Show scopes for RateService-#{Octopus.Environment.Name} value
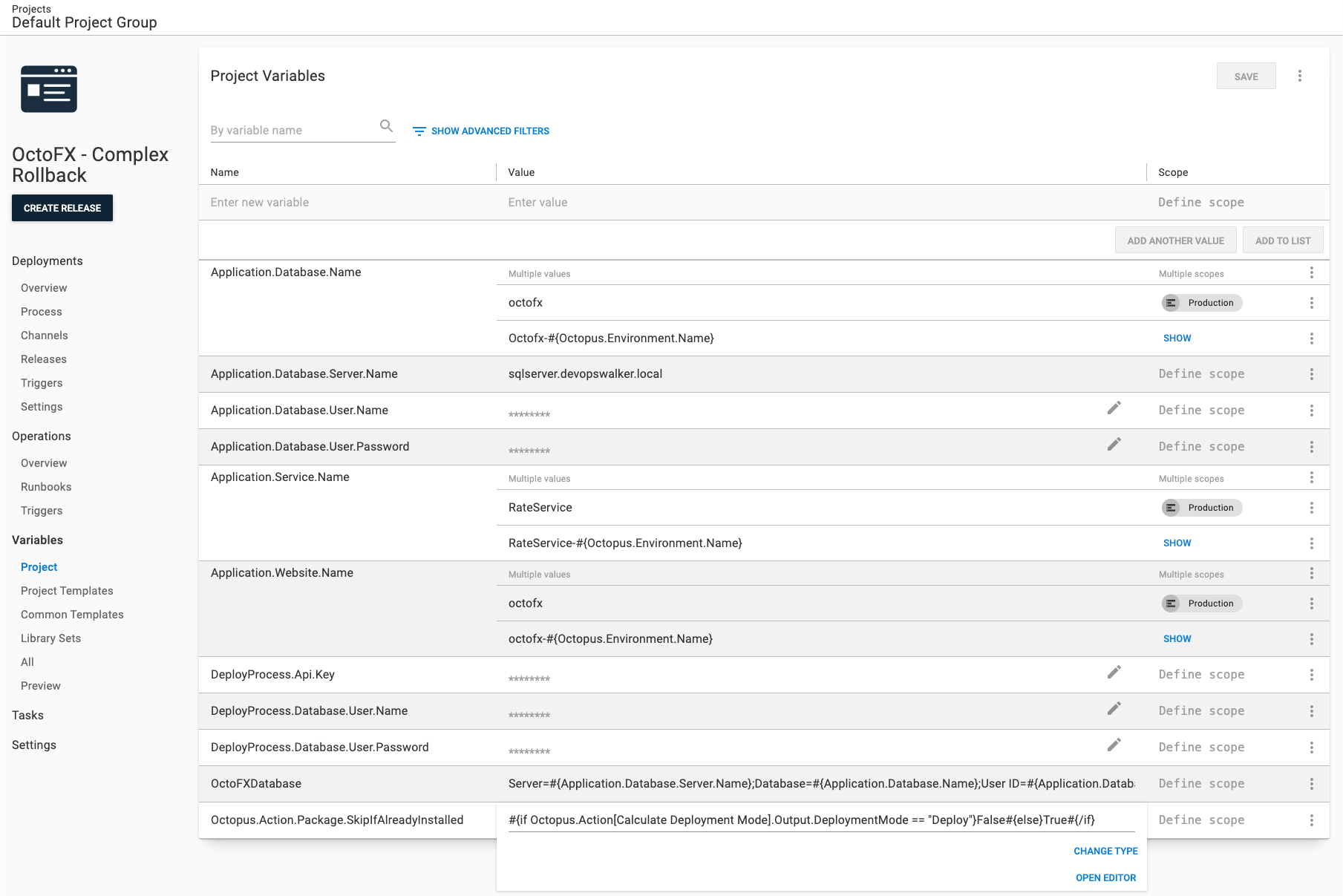 pyautogui.click(x=1177, y=543)
